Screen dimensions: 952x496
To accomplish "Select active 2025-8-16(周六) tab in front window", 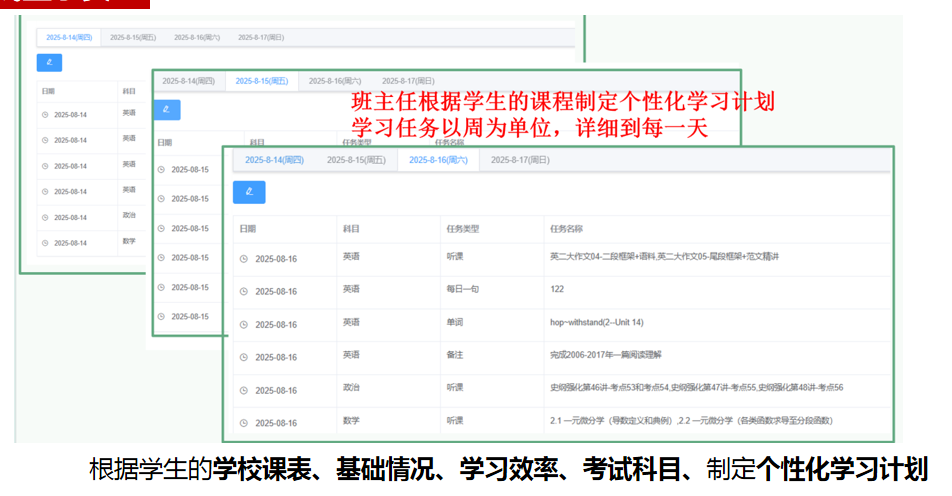I will (438, 160).
